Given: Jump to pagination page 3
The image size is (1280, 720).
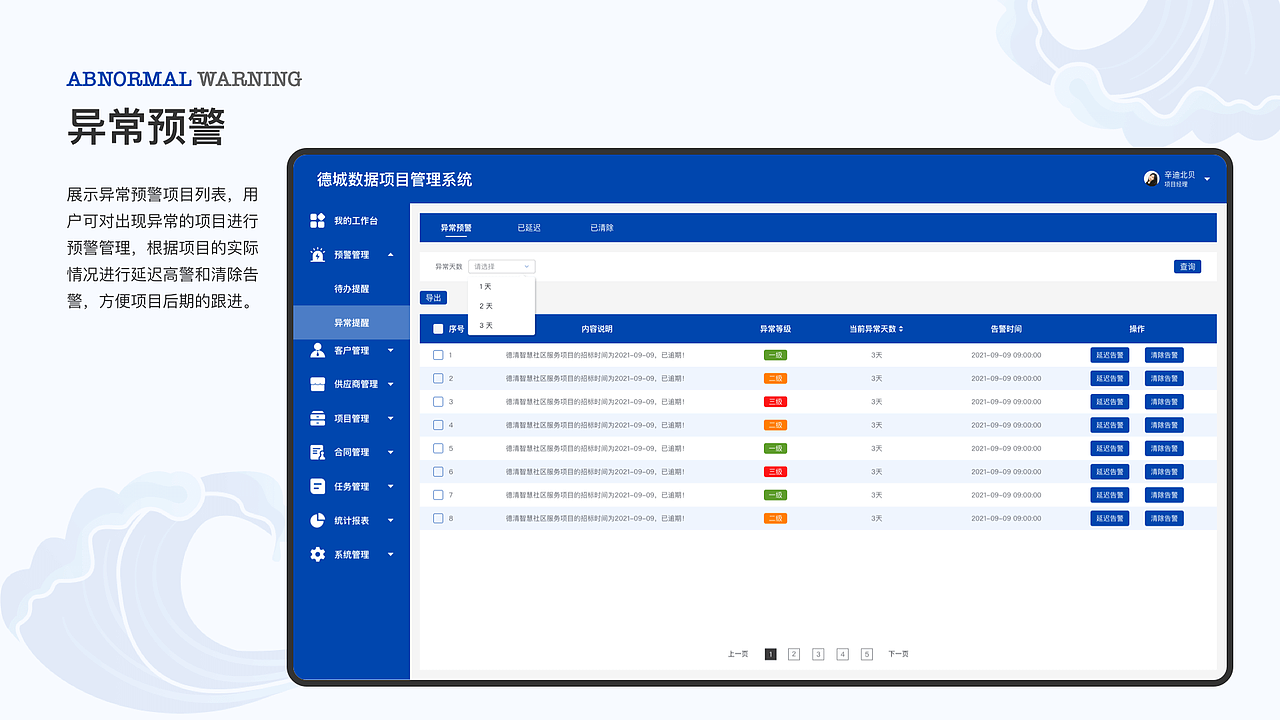Looking at the screenshot, I should click(x=818, y=654).
